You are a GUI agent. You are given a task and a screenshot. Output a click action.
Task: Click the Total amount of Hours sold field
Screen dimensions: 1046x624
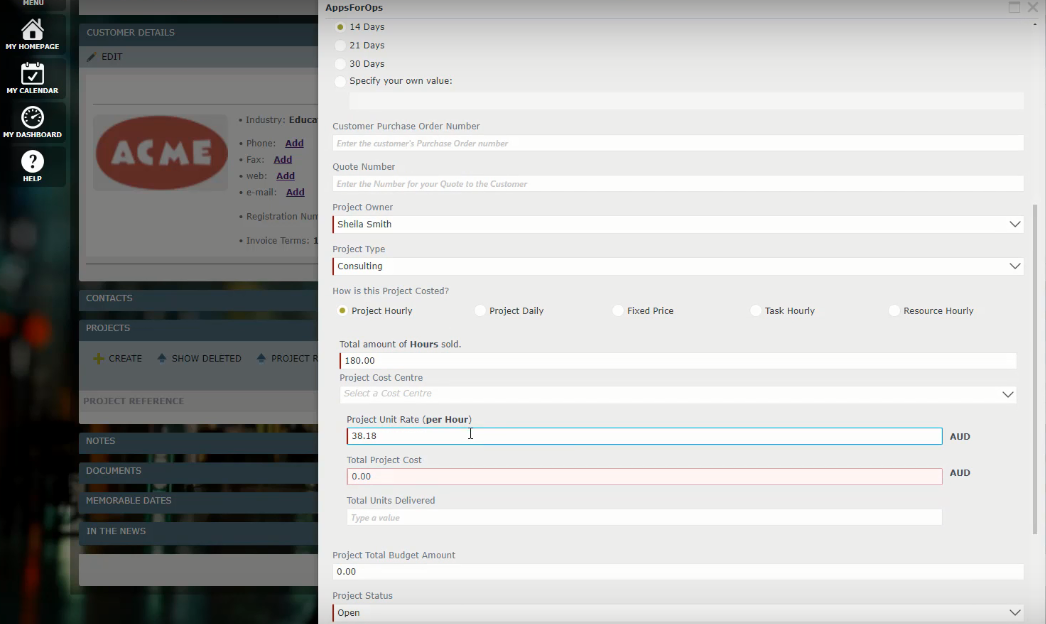coord(678,361)
